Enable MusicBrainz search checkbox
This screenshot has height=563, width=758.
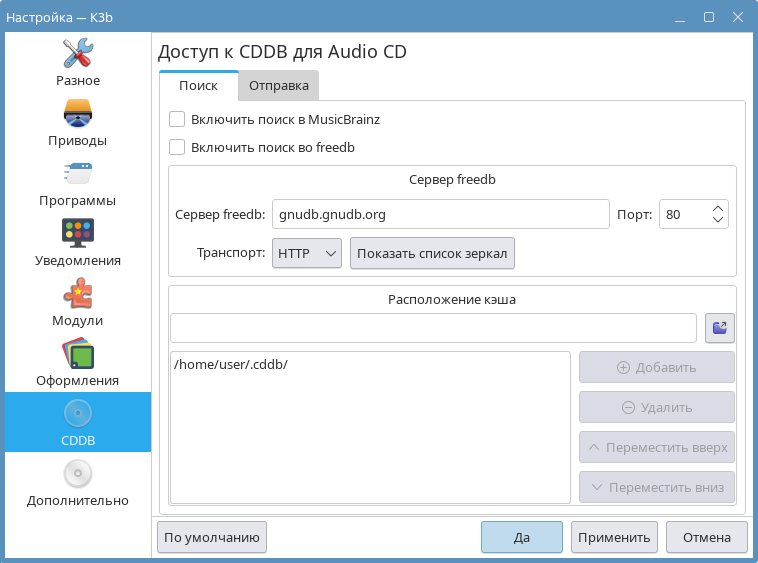[177, 119]
